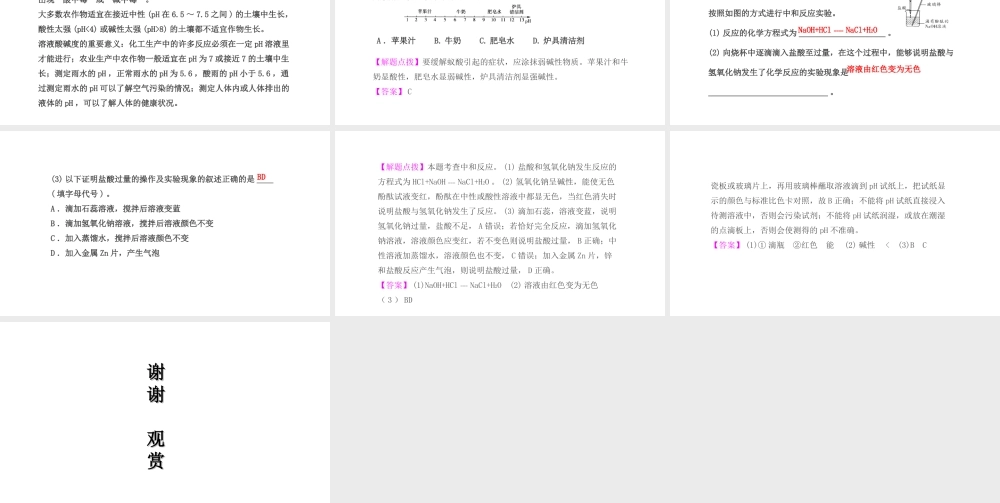Click the pH scale number line diagram

[467, 16]
